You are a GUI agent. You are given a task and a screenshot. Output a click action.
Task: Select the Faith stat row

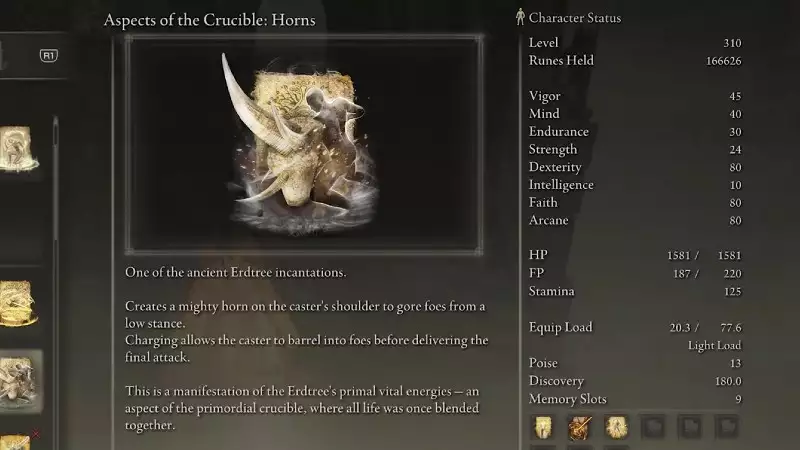click(x=635, y=203)
